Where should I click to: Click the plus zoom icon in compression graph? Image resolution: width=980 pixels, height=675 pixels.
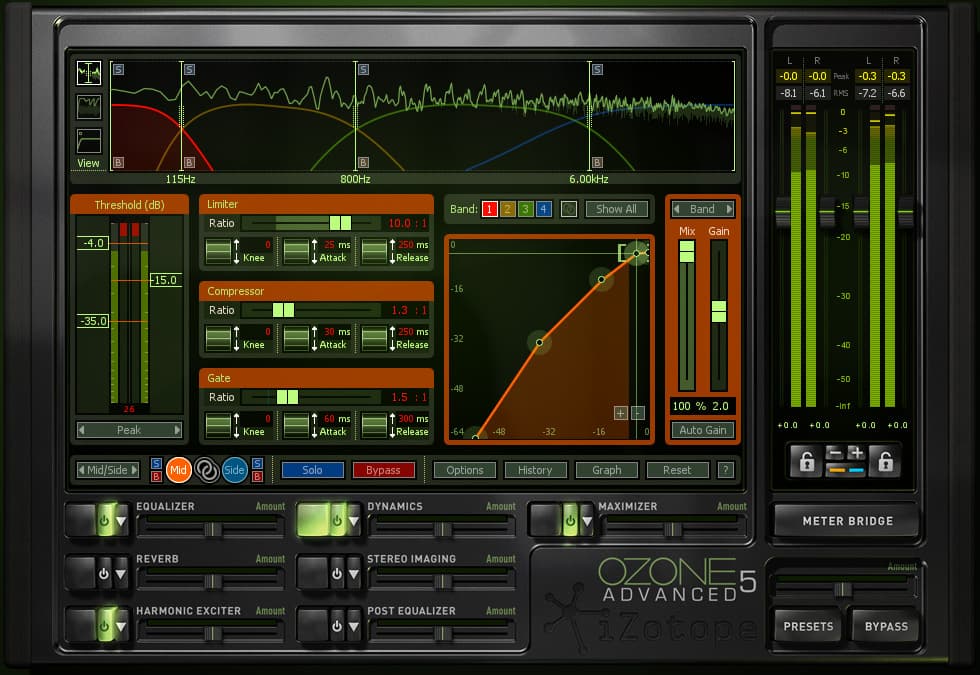(620, 413)
